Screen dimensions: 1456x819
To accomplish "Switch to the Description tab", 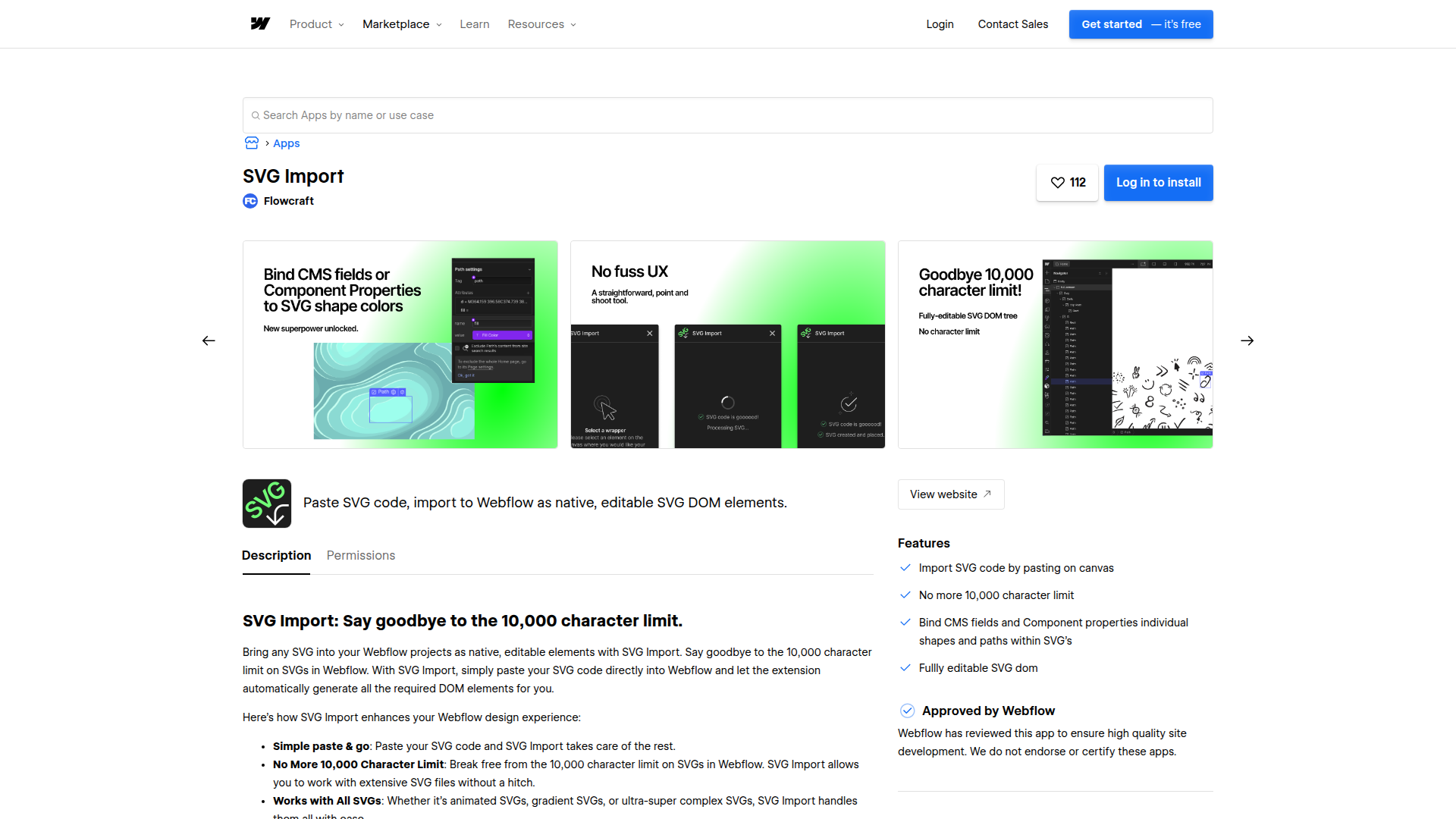I will 276,556.
